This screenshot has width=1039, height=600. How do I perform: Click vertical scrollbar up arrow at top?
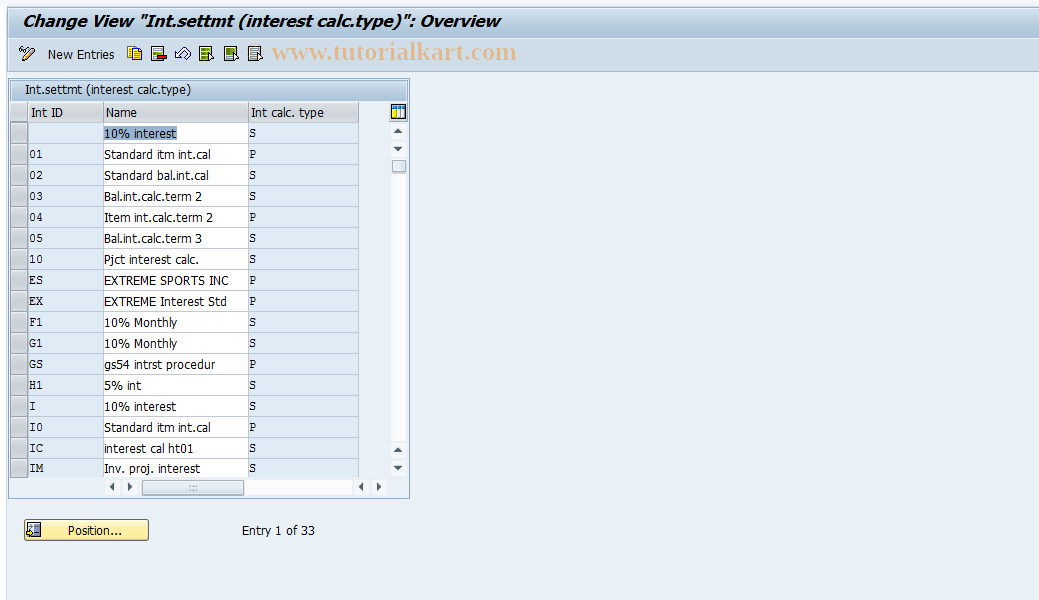tap(398, 131)
